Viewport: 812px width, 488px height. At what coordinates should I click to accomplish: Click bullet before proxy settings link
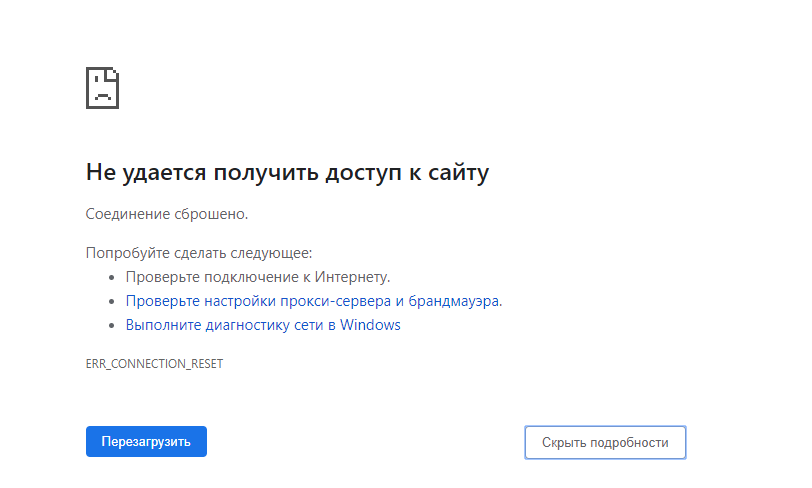coord(111,302)
